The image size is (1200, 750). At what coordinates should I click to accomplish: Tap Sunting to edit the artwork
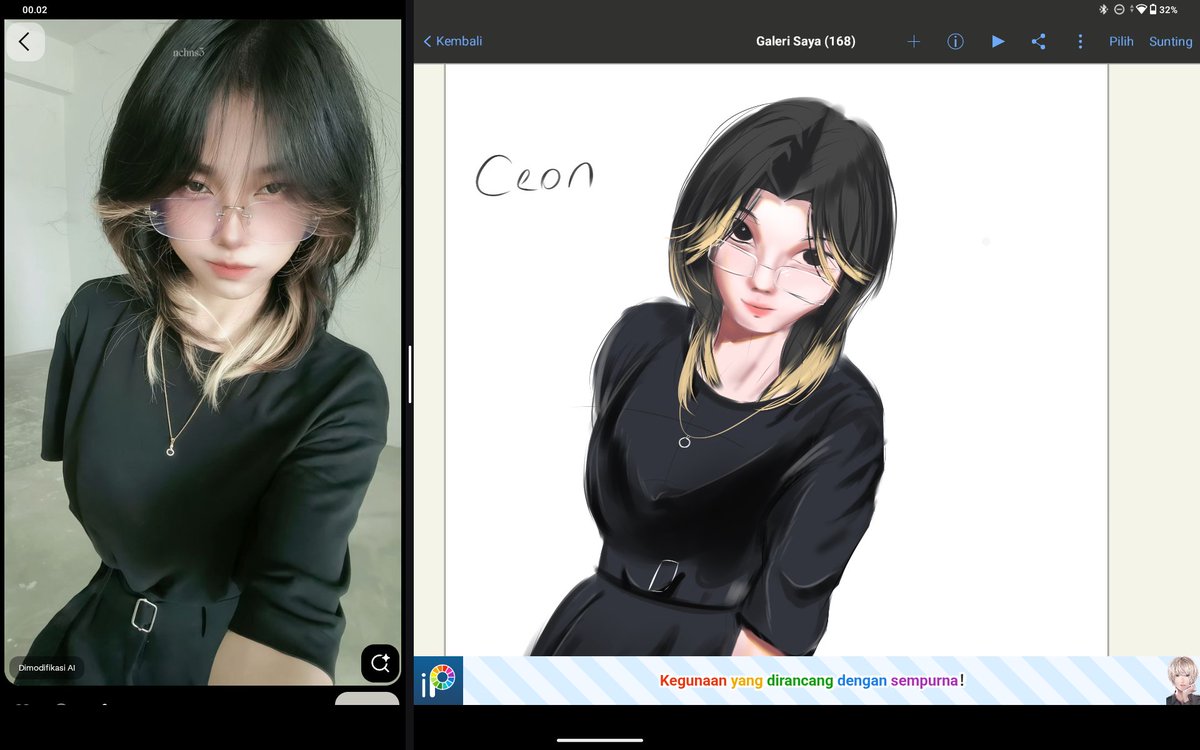(x=1170, y=41)
